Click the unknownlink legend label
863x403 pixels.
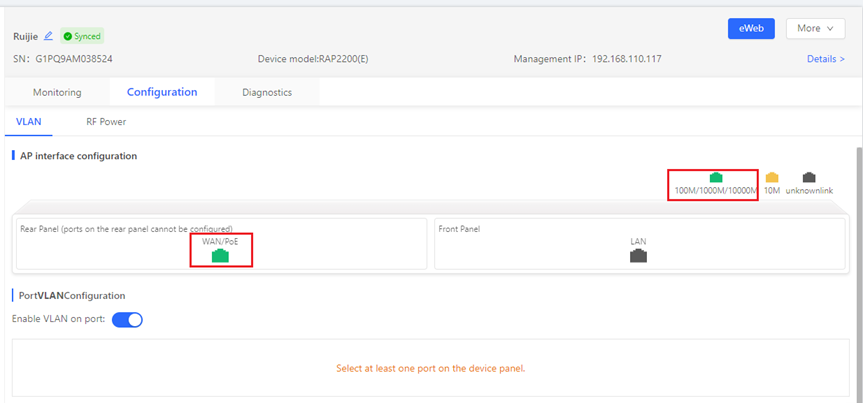pos(809,190)
